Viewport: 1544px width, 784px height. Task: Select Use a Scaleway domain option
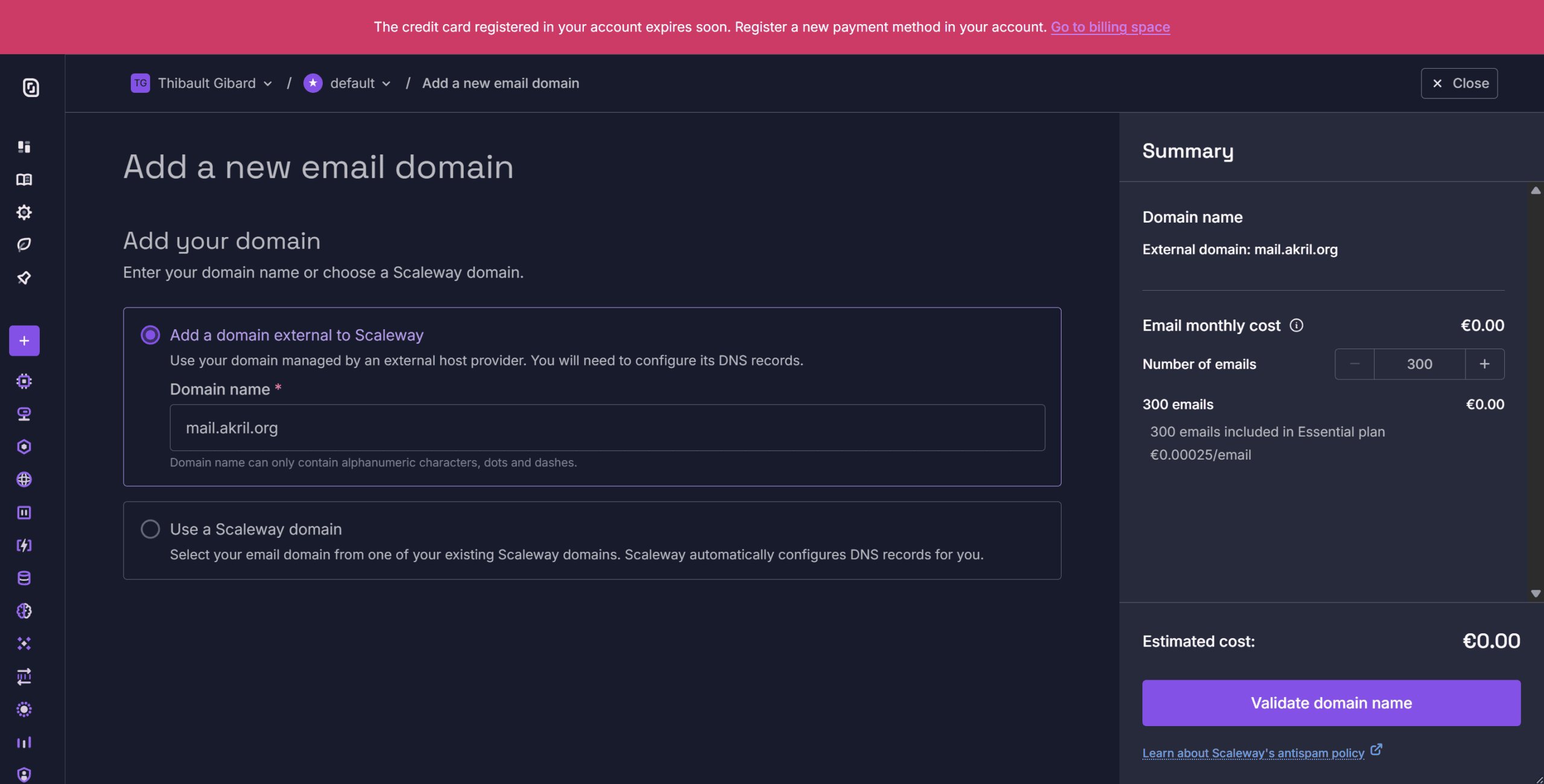[x=150, y=529]
